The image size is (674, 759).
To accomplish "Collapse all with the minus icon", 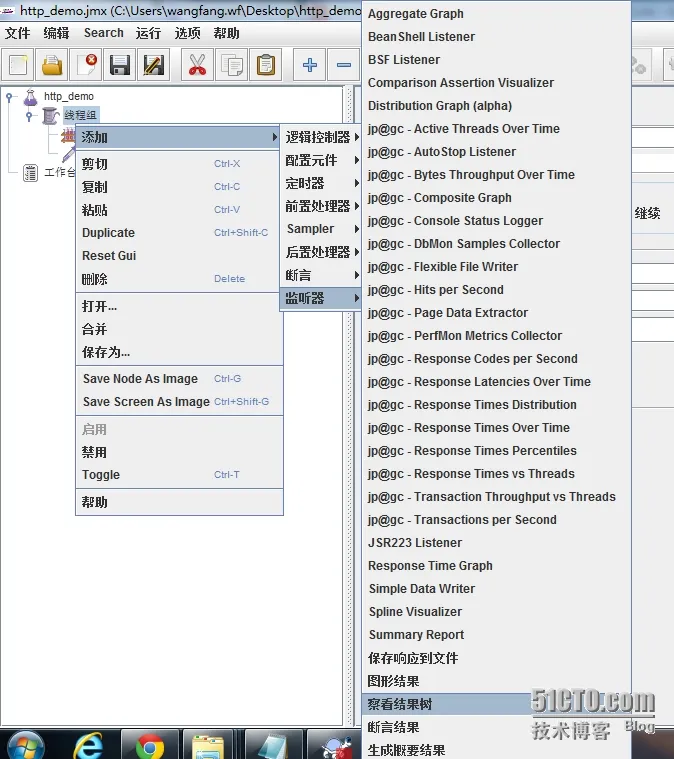I will [344, 65].
